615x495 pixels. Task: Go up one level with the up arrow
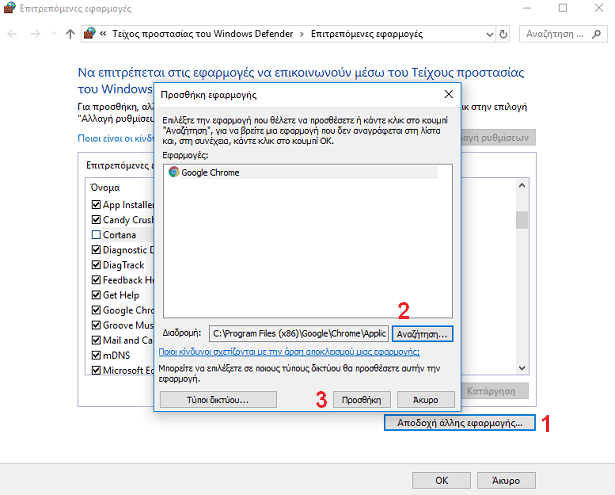tap(70, 34)
